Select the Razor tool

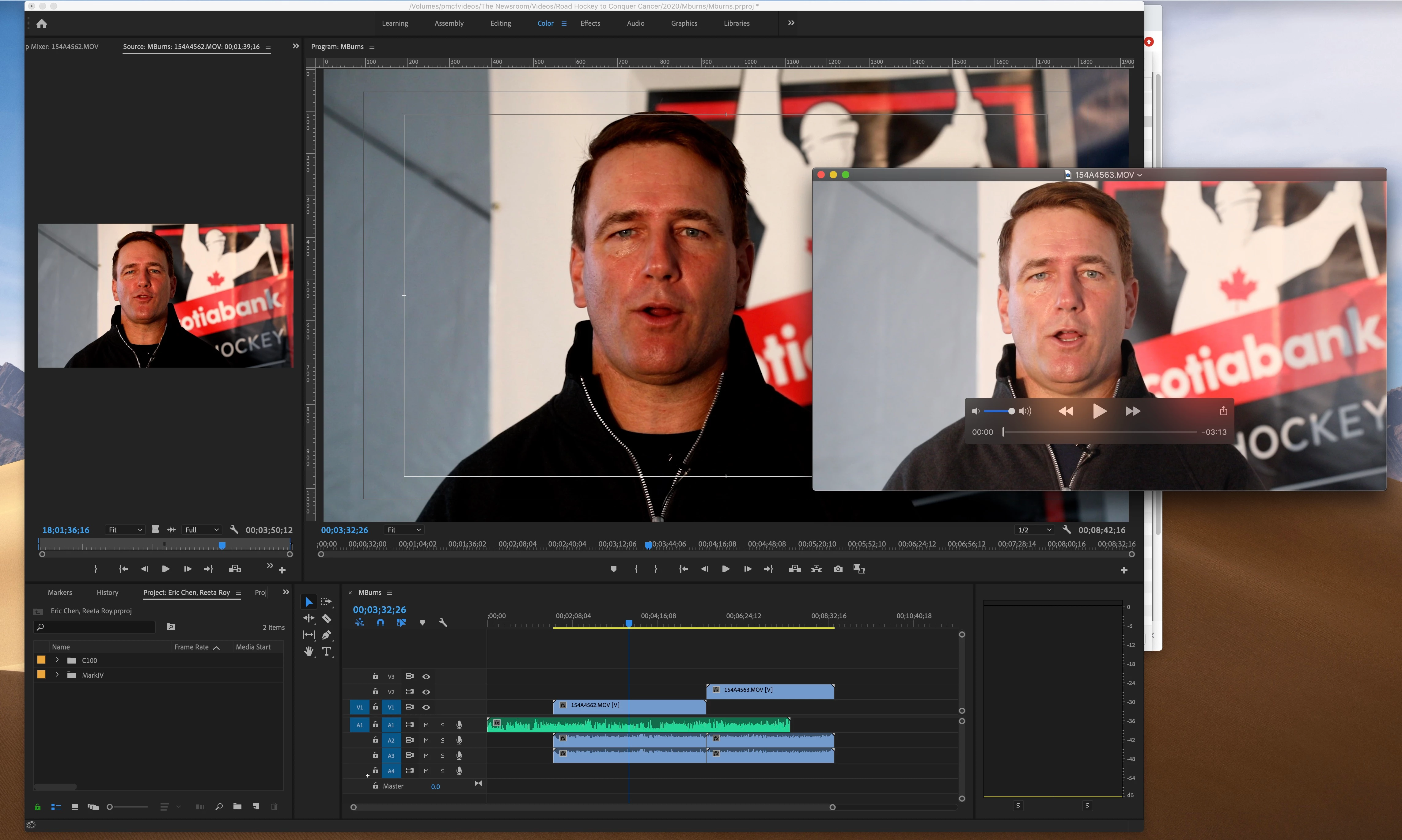point(327,618)
